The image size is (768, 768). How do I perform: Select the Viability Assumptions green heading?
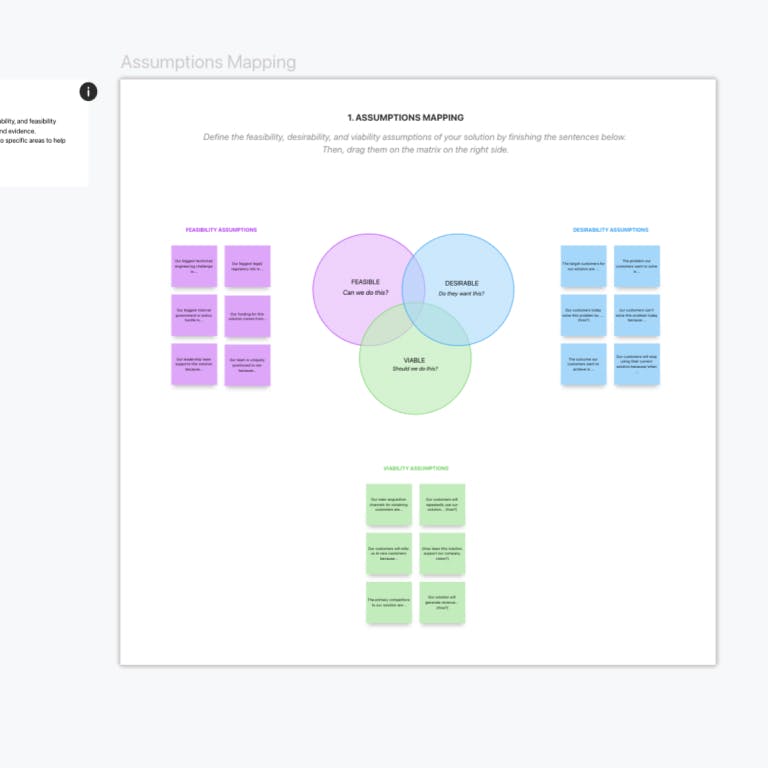[x=416, y=468]
